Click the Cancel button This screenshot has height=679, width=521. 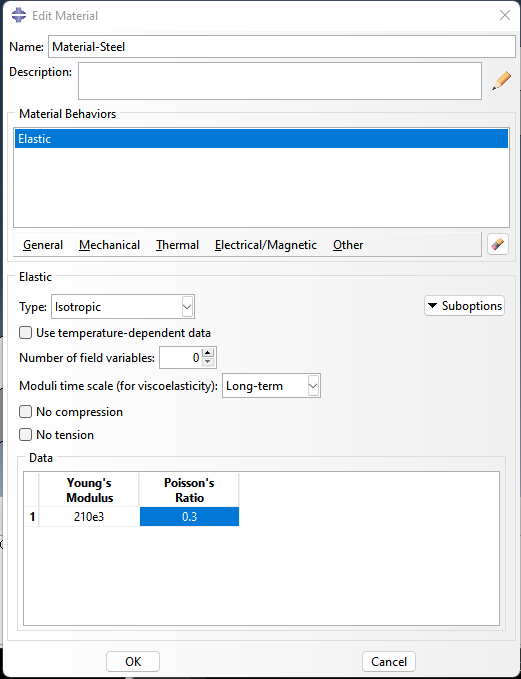(388, 661)
